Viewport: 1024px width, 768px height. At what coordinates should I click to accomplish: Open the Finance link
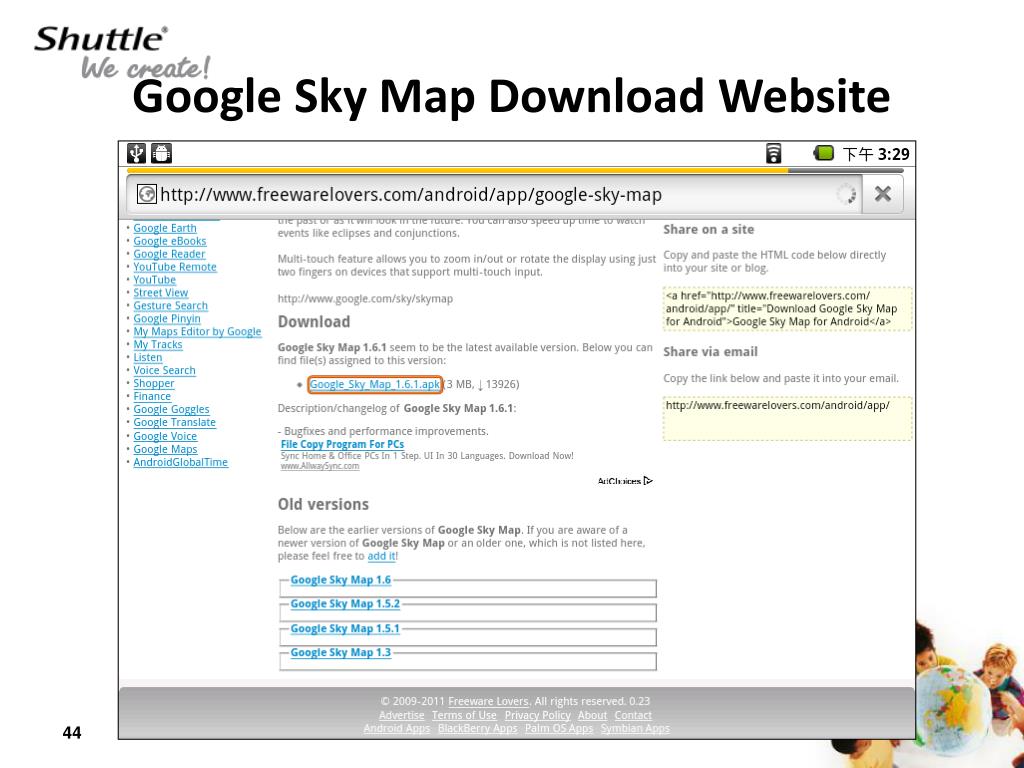click(x=152, y=396)
